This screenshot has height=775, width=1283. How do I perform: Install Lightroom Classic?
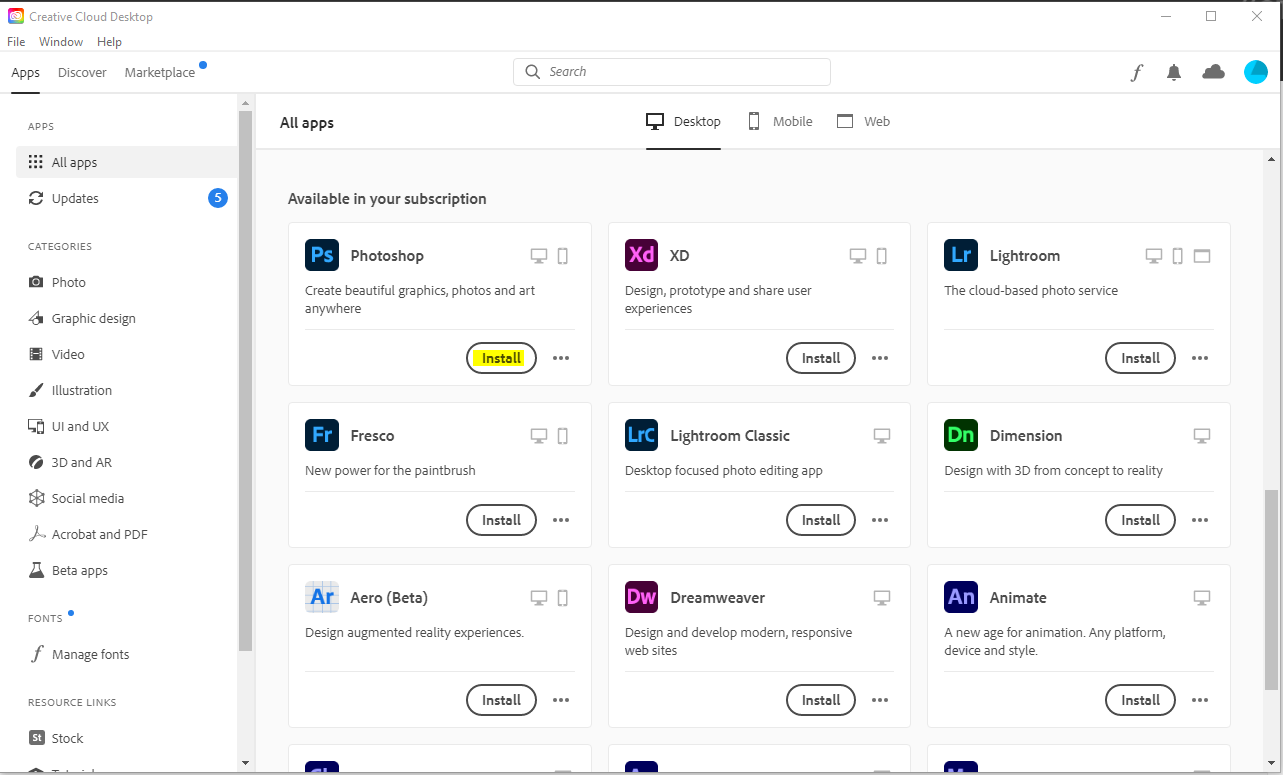[821, 520]
